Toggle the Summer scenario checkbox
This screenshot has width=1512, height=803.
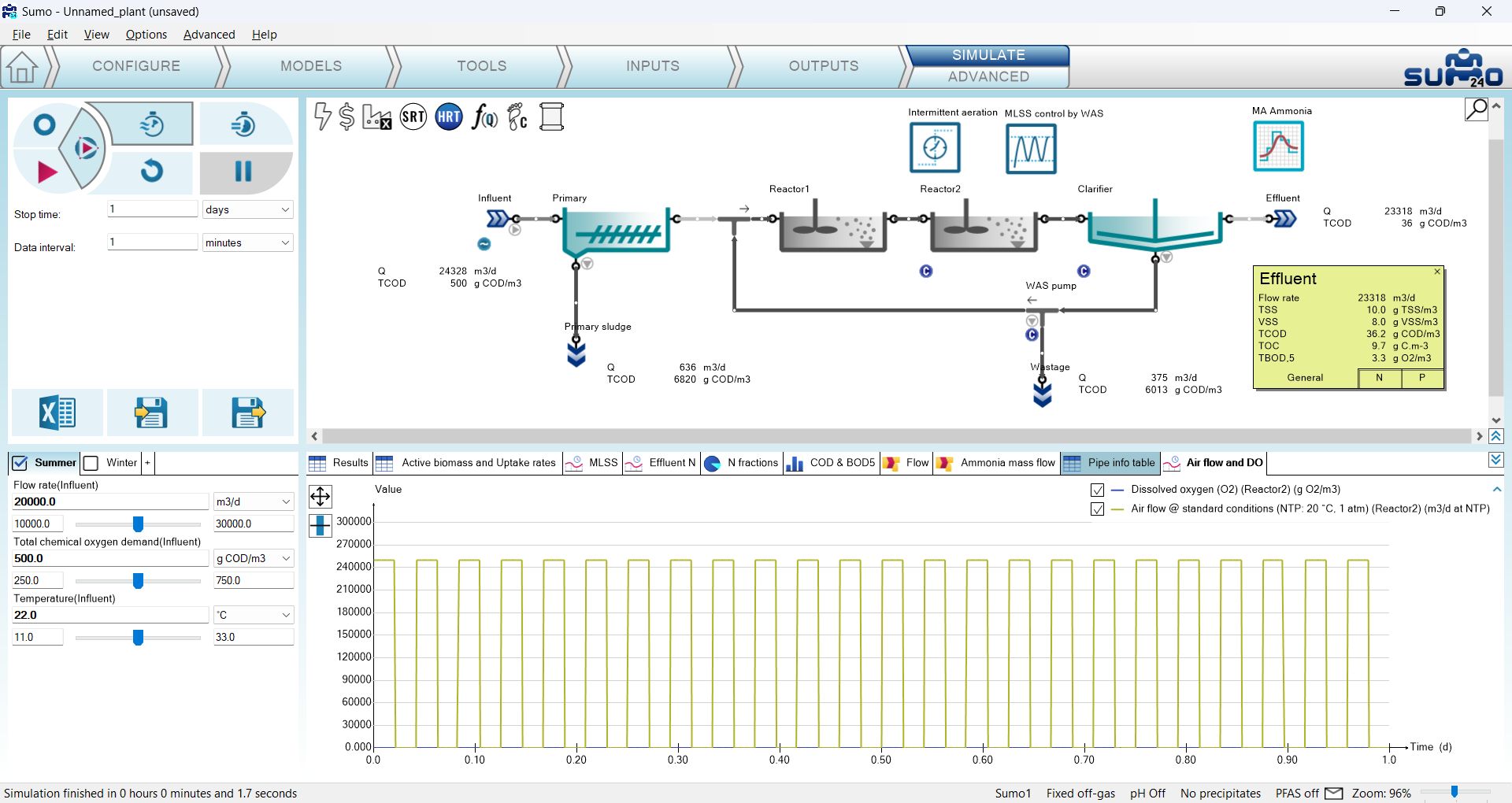point(20,463)
